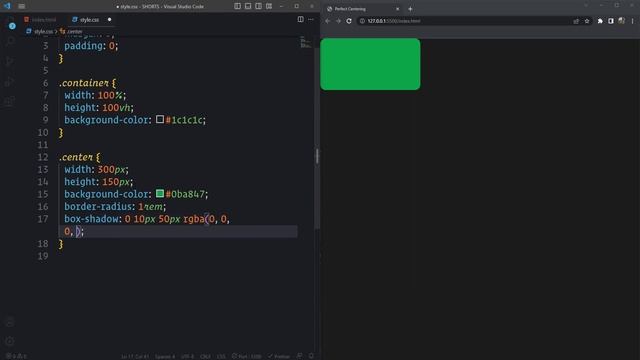Viewport: 640px width, 360px height.
Task: Open the Search view in the activity bar
Action: (x=11, y=42)
